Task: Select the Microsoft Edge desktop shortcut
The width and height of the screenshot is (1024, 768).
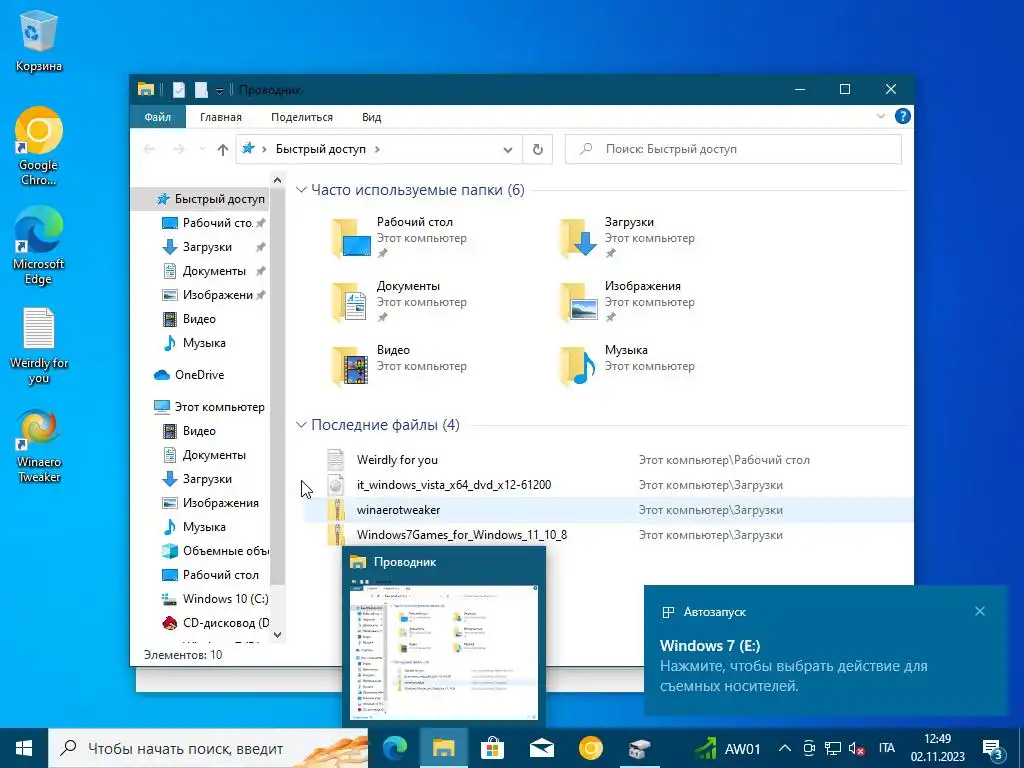Action: (x=39, y=246)
